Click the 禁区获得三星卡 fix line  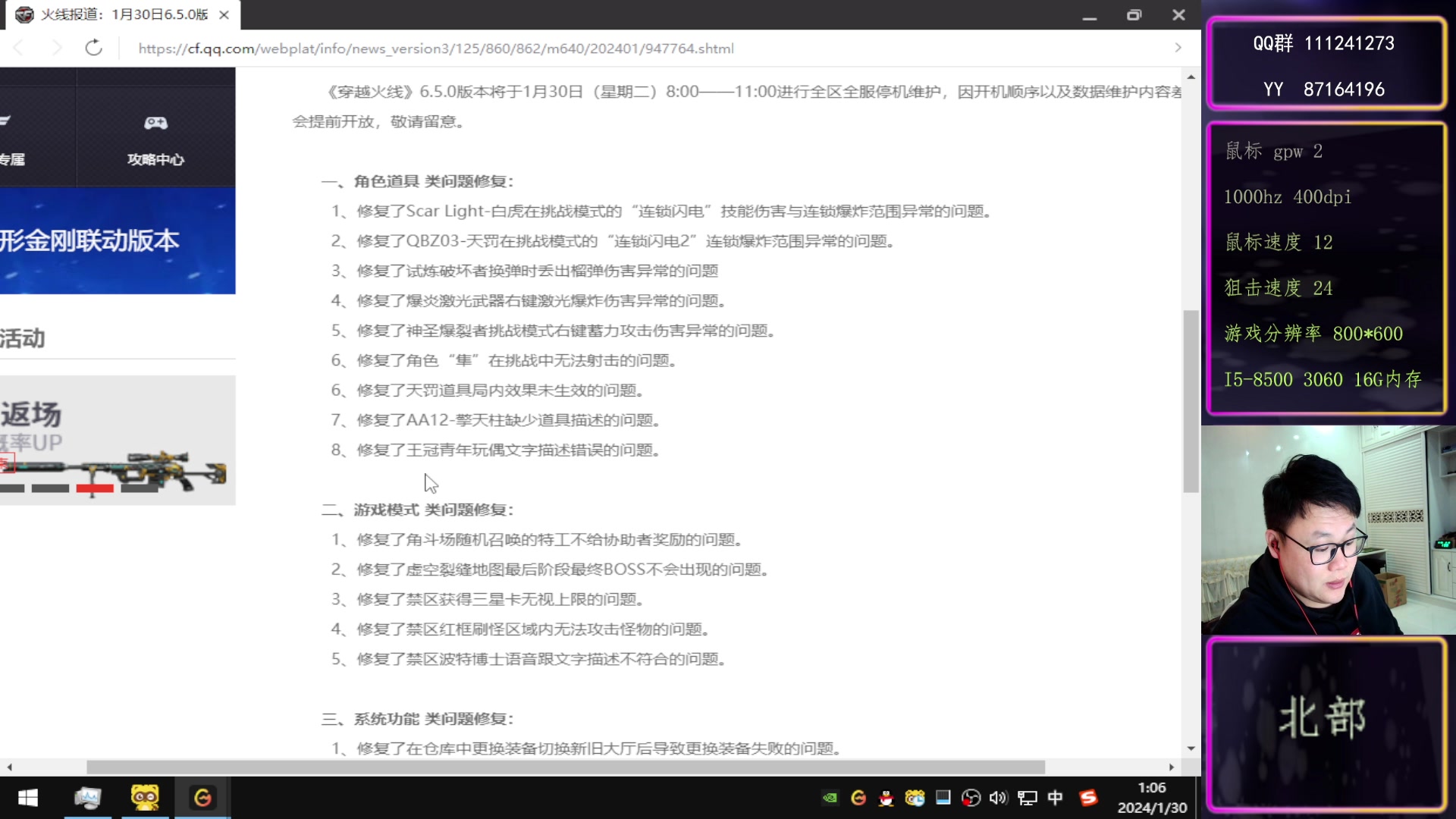[x=488, y=599]
